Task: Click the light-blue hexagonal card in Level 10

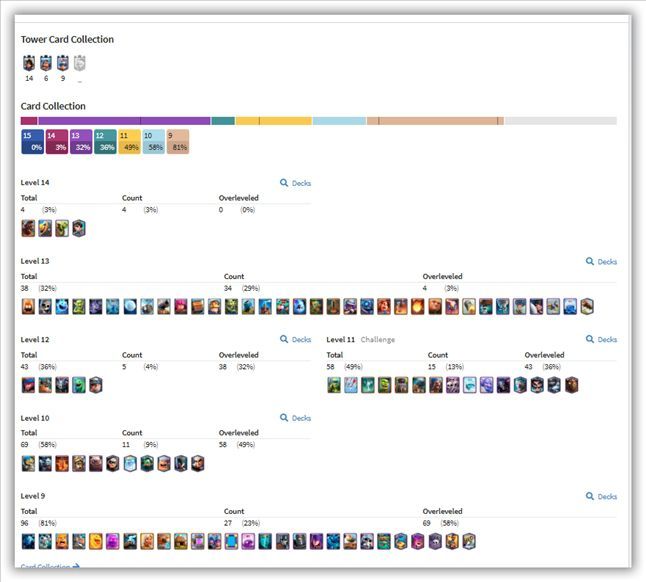Action: click(x=130, y=463)
